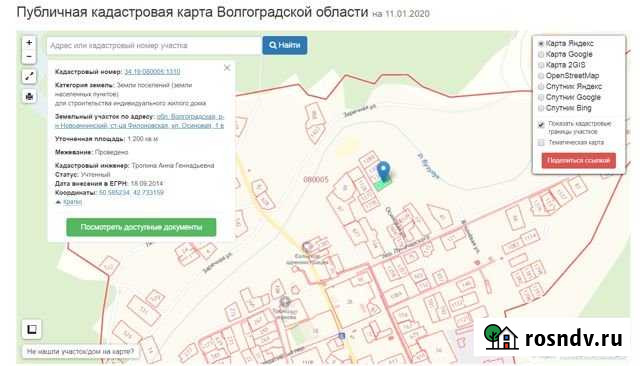
Task: Open the cadastral number link
Action: (152, 72)
